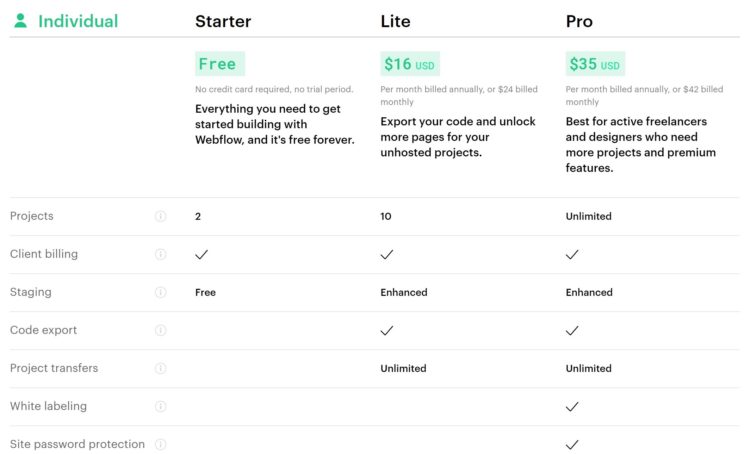The height and width of the screenshot is (454, 750).
Task: Click the Site password protection info icon
Action: tap(161, 444)
